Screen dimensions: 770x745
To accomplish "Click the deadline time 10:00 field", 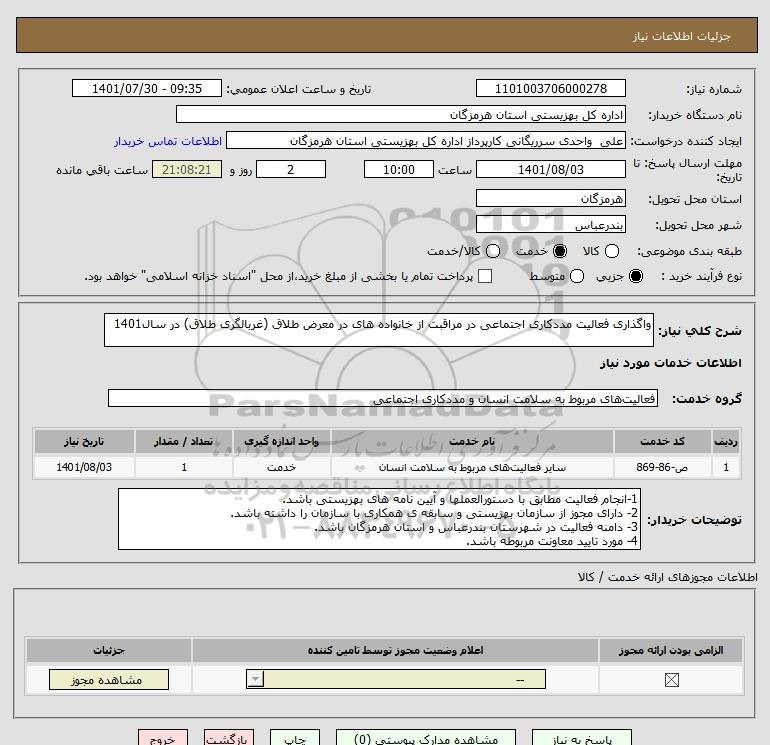I will point(399,169).
